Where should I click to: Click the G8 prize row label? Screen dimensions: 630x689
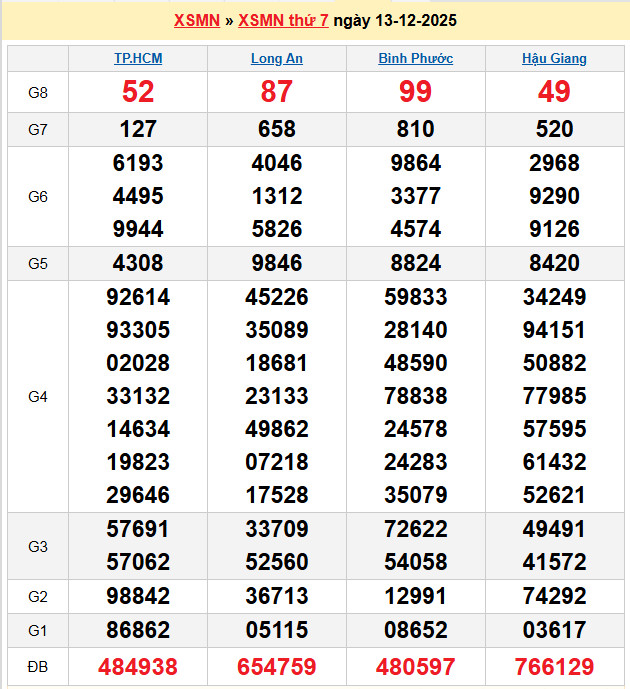[38, 92]
